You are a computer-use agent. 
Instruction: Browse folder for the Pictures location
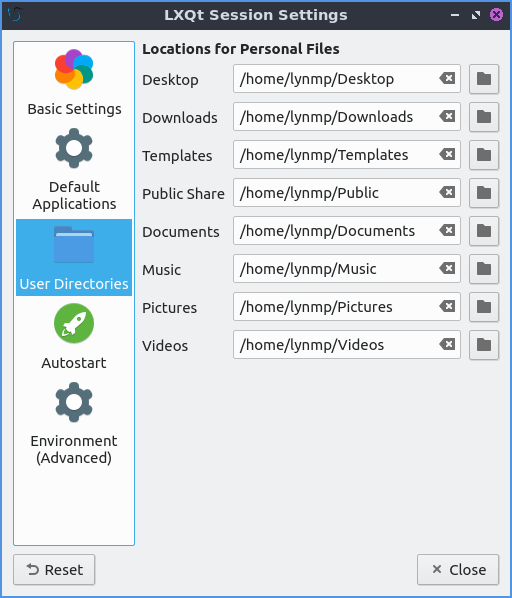click(x=484, y=307)
